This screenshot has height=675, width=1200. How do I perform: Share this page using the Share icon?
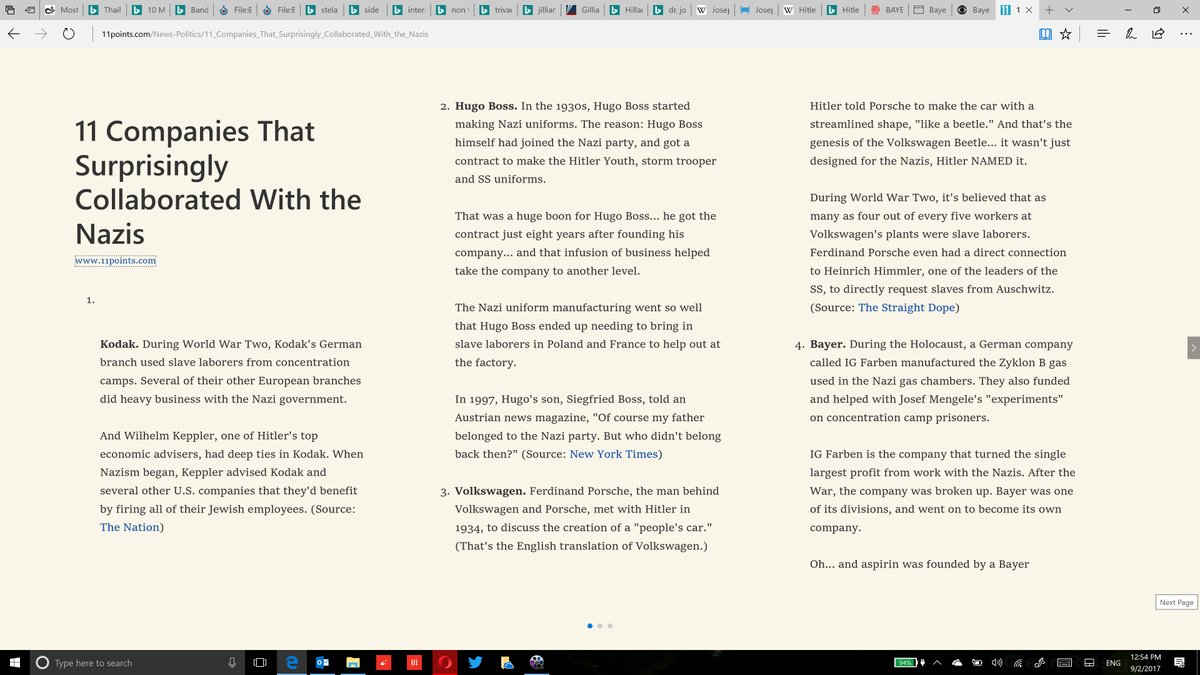coord(1158,33)
